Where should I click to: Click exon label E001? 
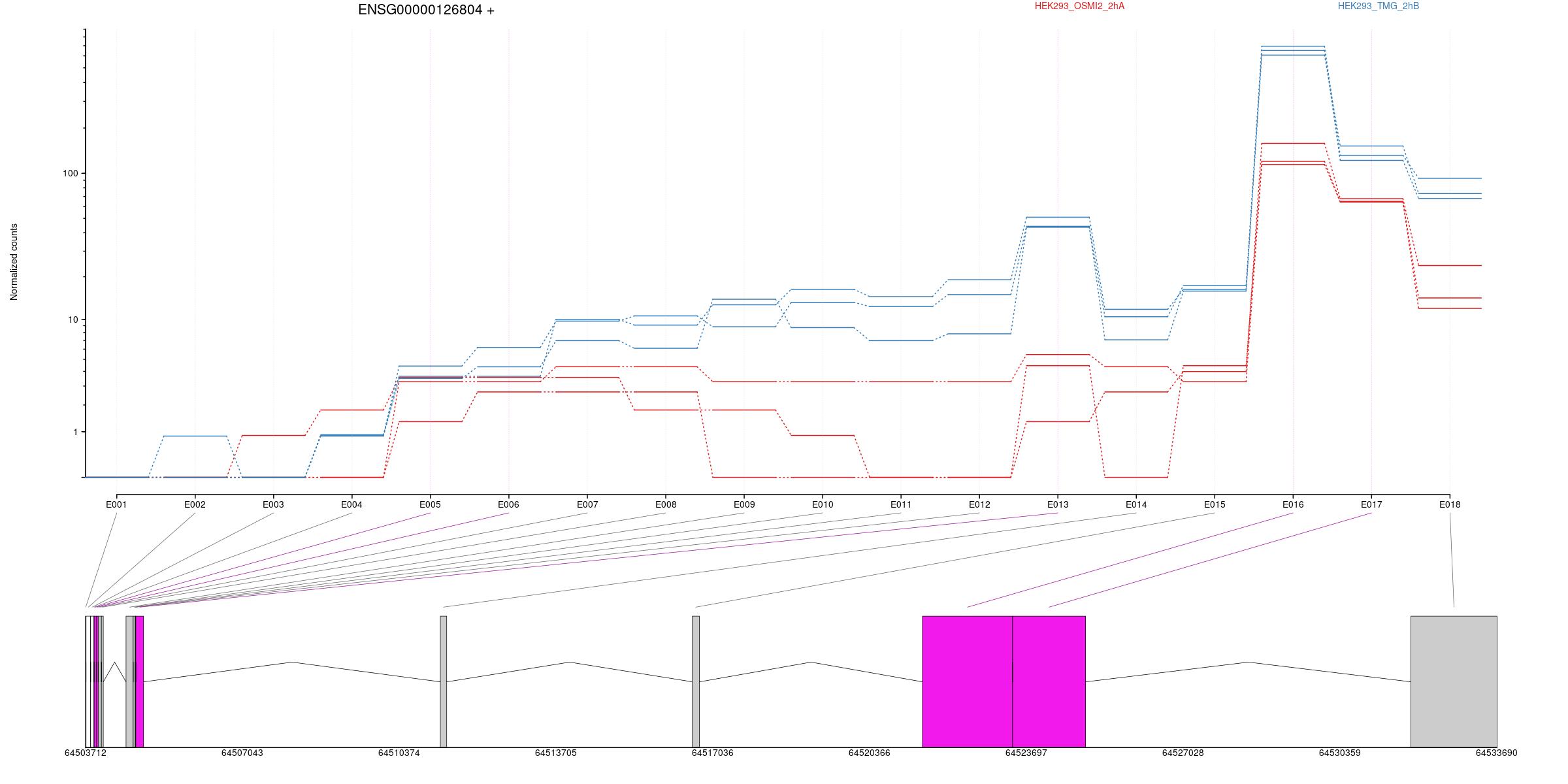pos(116,504)
